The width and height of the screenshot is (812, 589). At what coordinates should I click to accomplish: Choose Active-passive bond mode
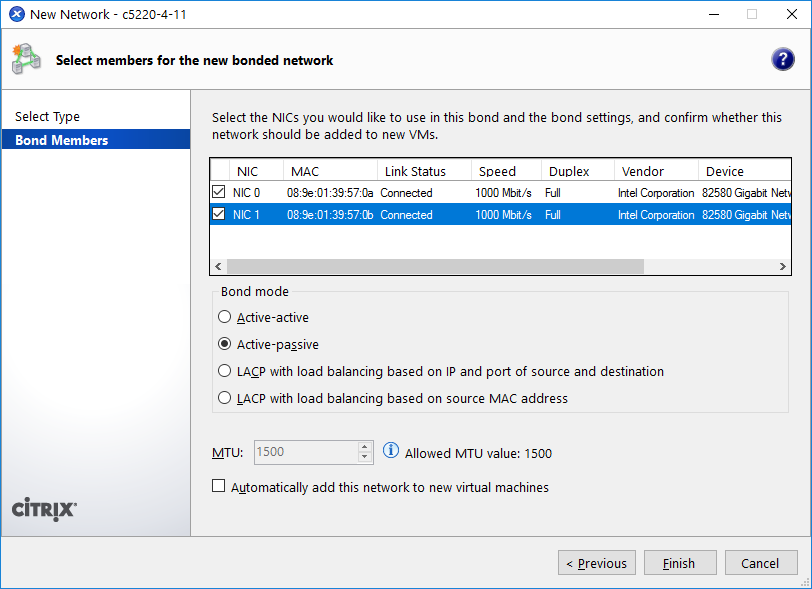point(225,345)
